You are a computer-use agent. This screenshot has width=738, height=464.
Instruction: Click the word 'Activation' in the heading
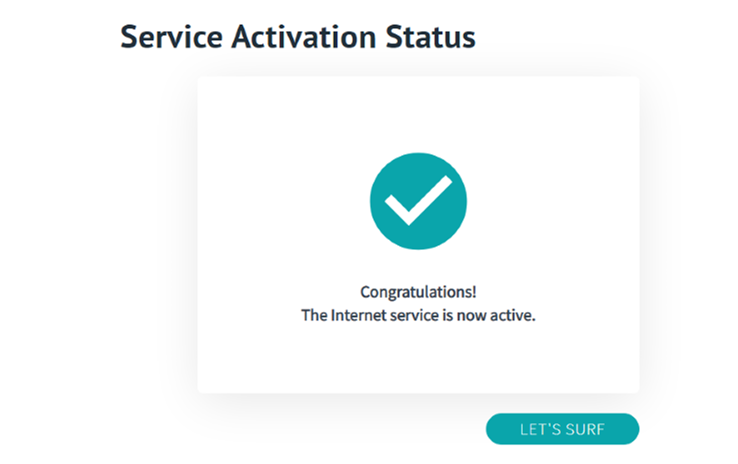click(x=304, y=37)
